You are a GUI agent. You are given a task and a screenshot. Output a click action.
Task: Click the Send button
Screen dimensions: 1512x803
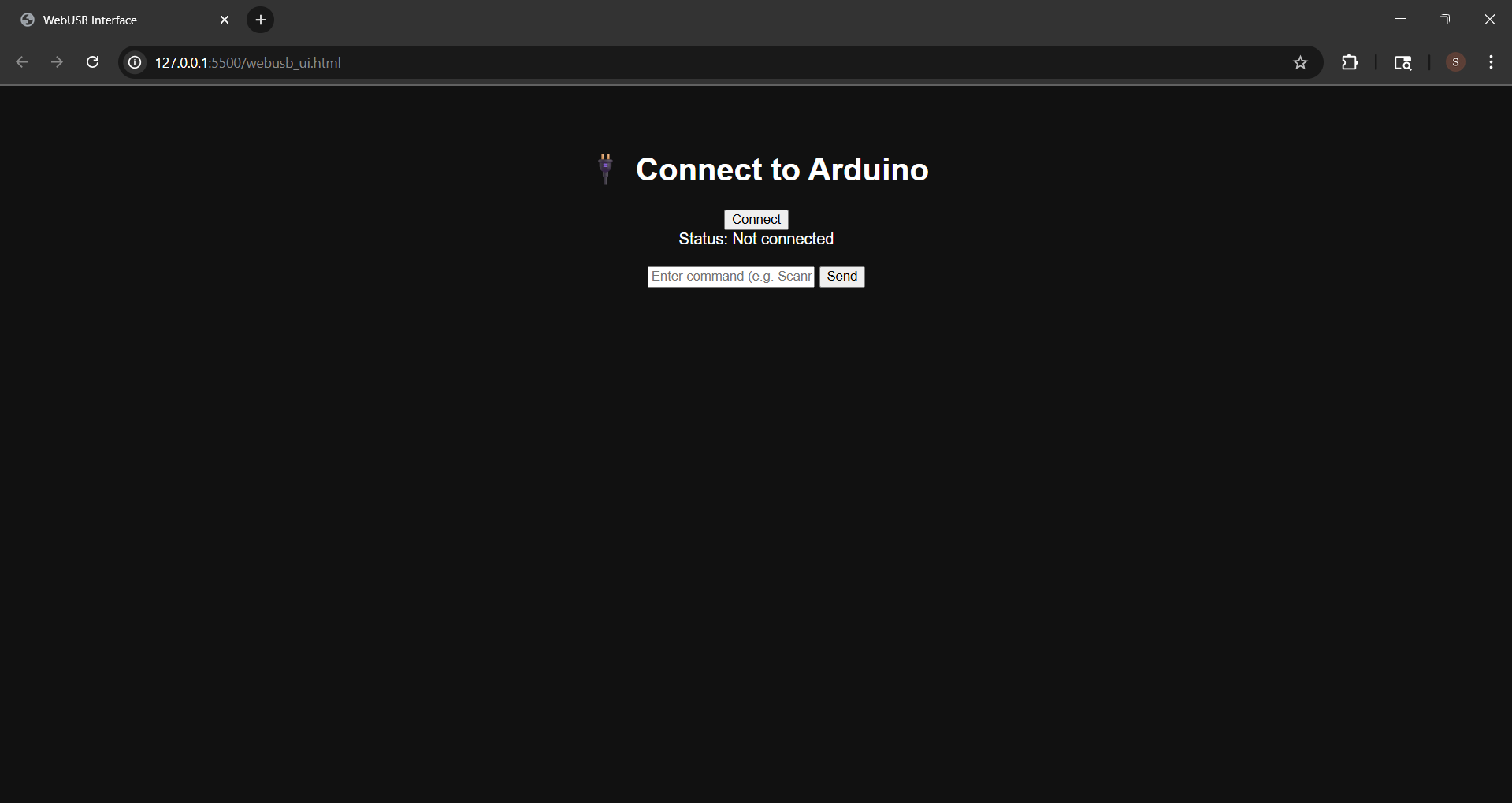[842, 277]
